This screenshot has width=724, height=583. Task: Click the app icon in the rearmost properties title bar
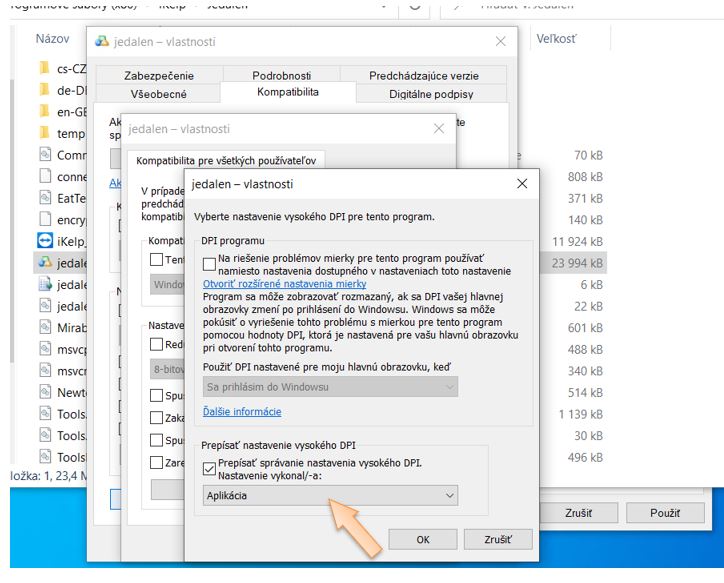(x=101, y=42)
